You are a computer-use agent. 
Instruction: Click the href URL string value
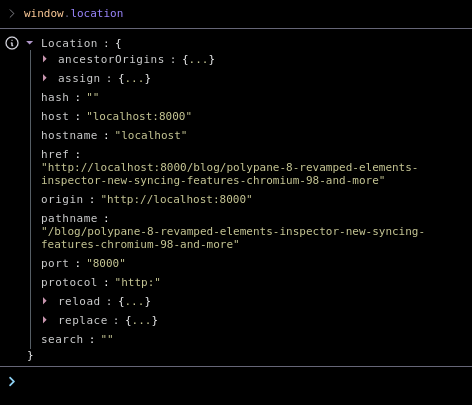229,174
